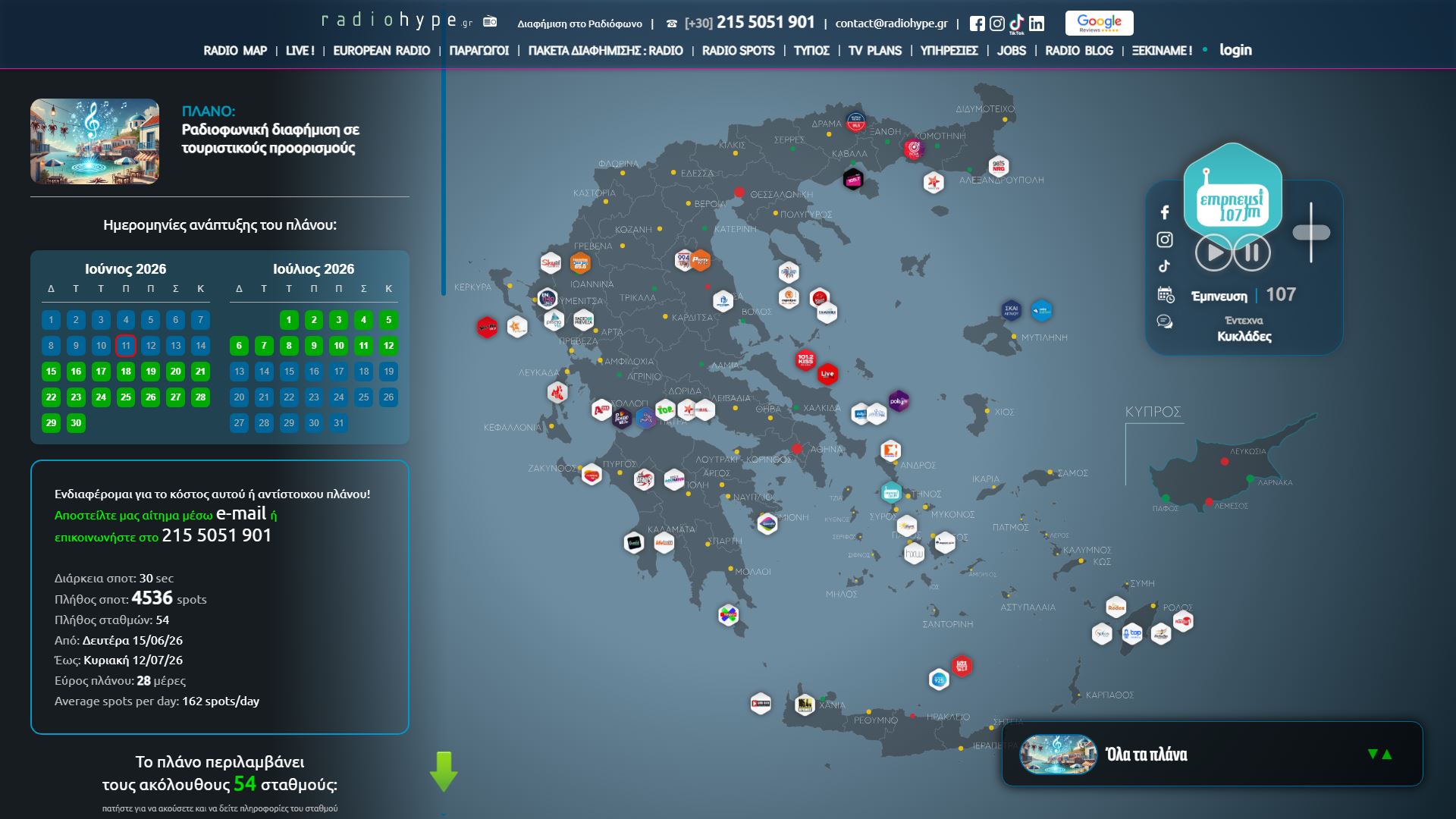Open the RADIO MAP menu item
The height and width of the screenshot is (819, 1456).
pos(235,51)
